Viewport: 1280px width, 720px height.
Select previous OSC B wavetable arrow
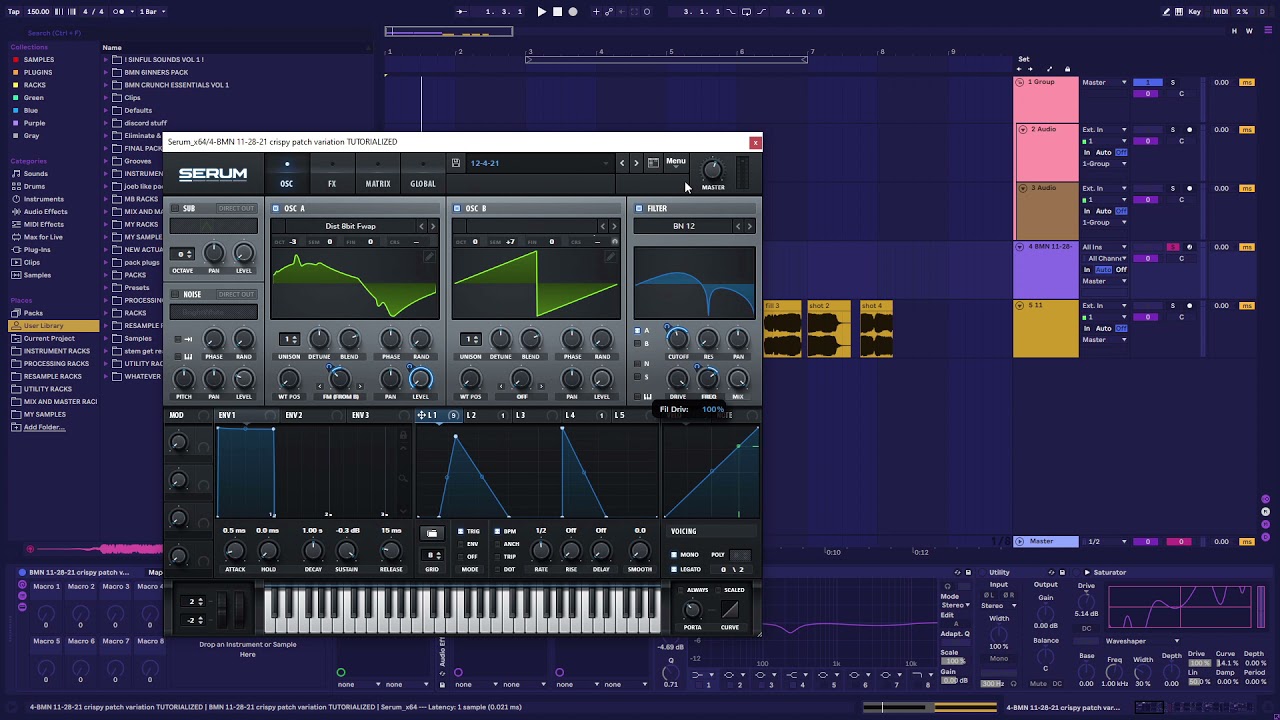pyautogui.click(x=603, y=226)
